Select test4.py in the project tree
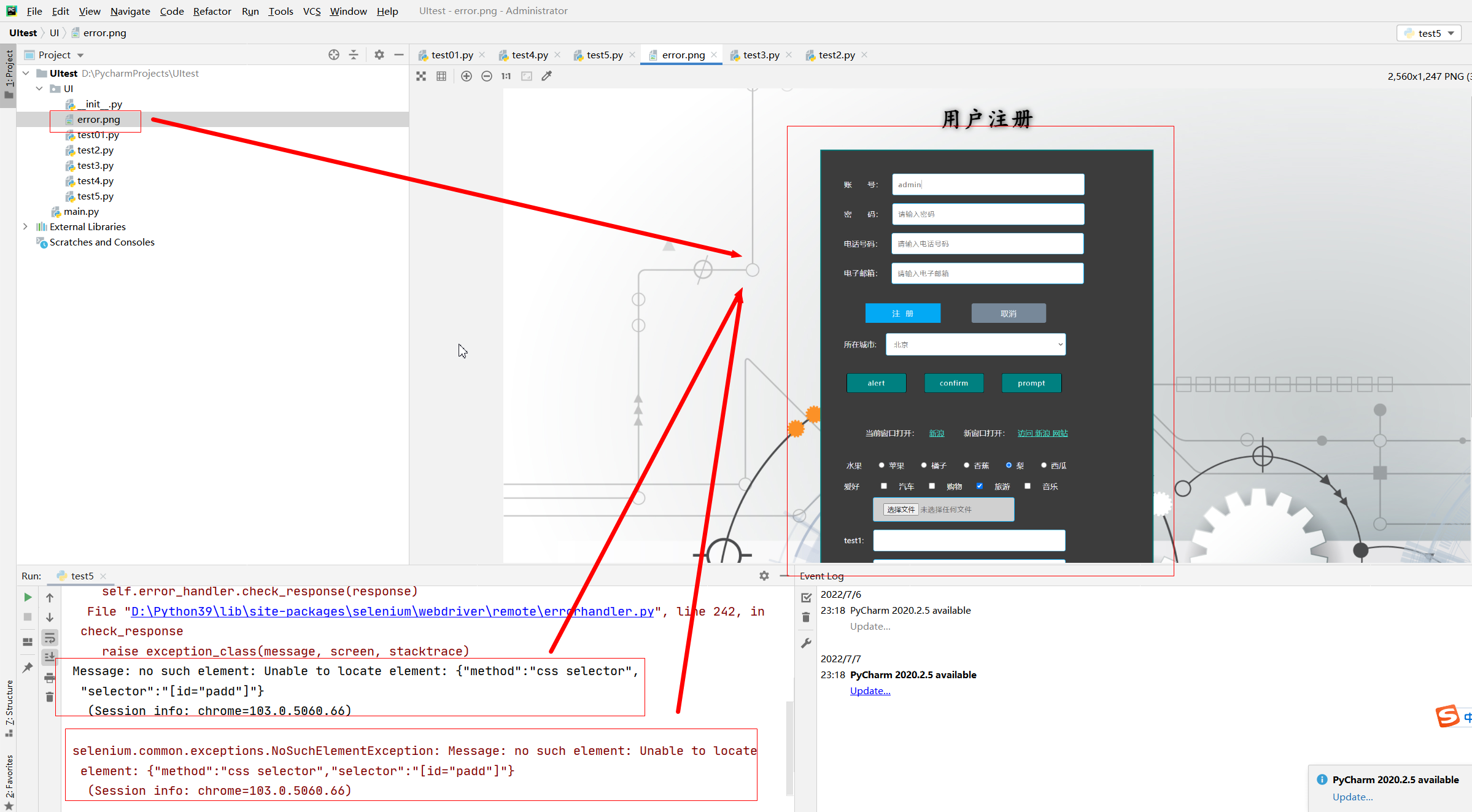The width and height of the screenshot is (1472, 812). click(x=95, y=180)
